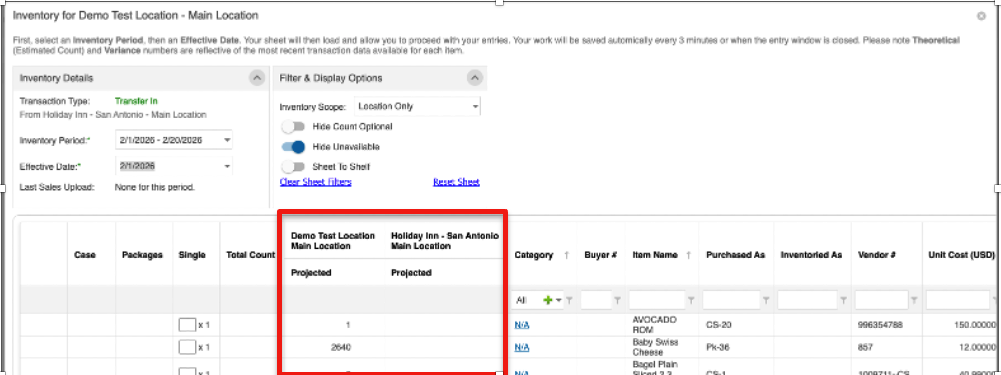Viewport: 1001px width, 375px height.
Task: Click vendor number 857 cell
Action: (865, 347)
